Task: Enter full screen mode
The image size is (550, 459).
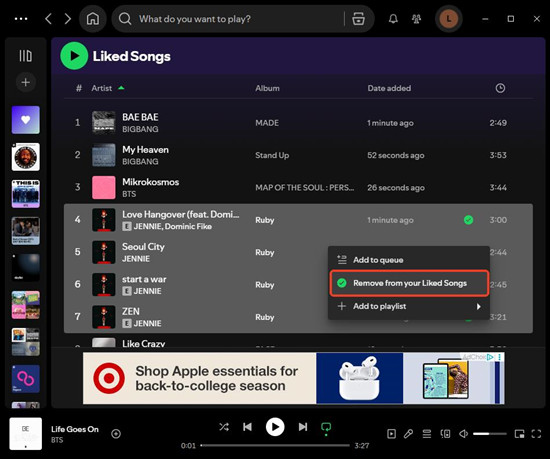Action: tap(536, 434)
